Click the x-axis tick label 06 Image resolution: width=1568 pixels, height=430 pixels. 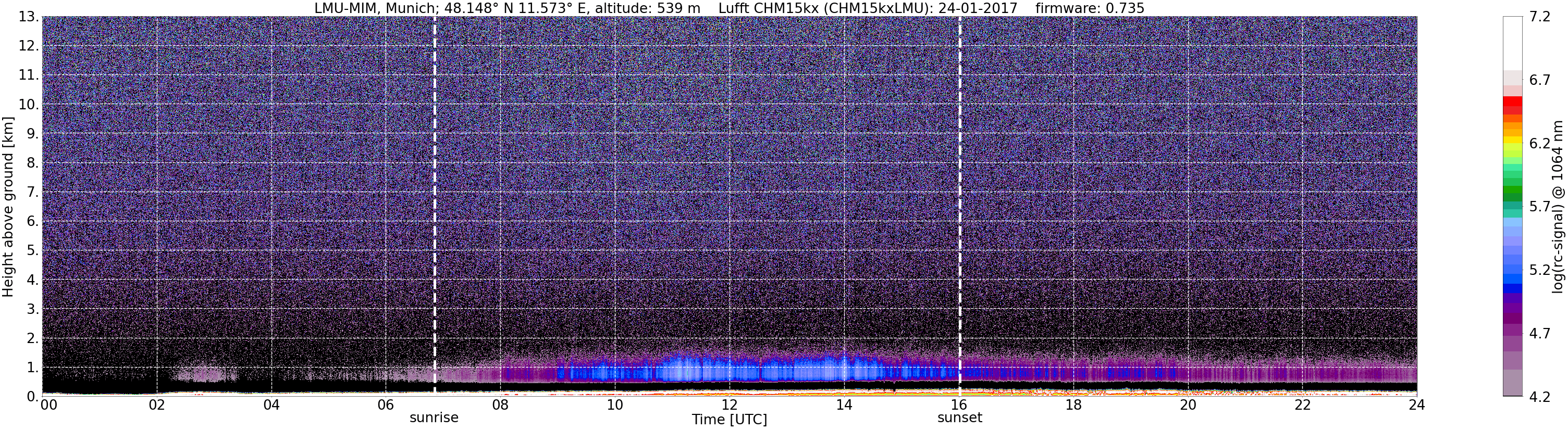click(x=386, y=405)
